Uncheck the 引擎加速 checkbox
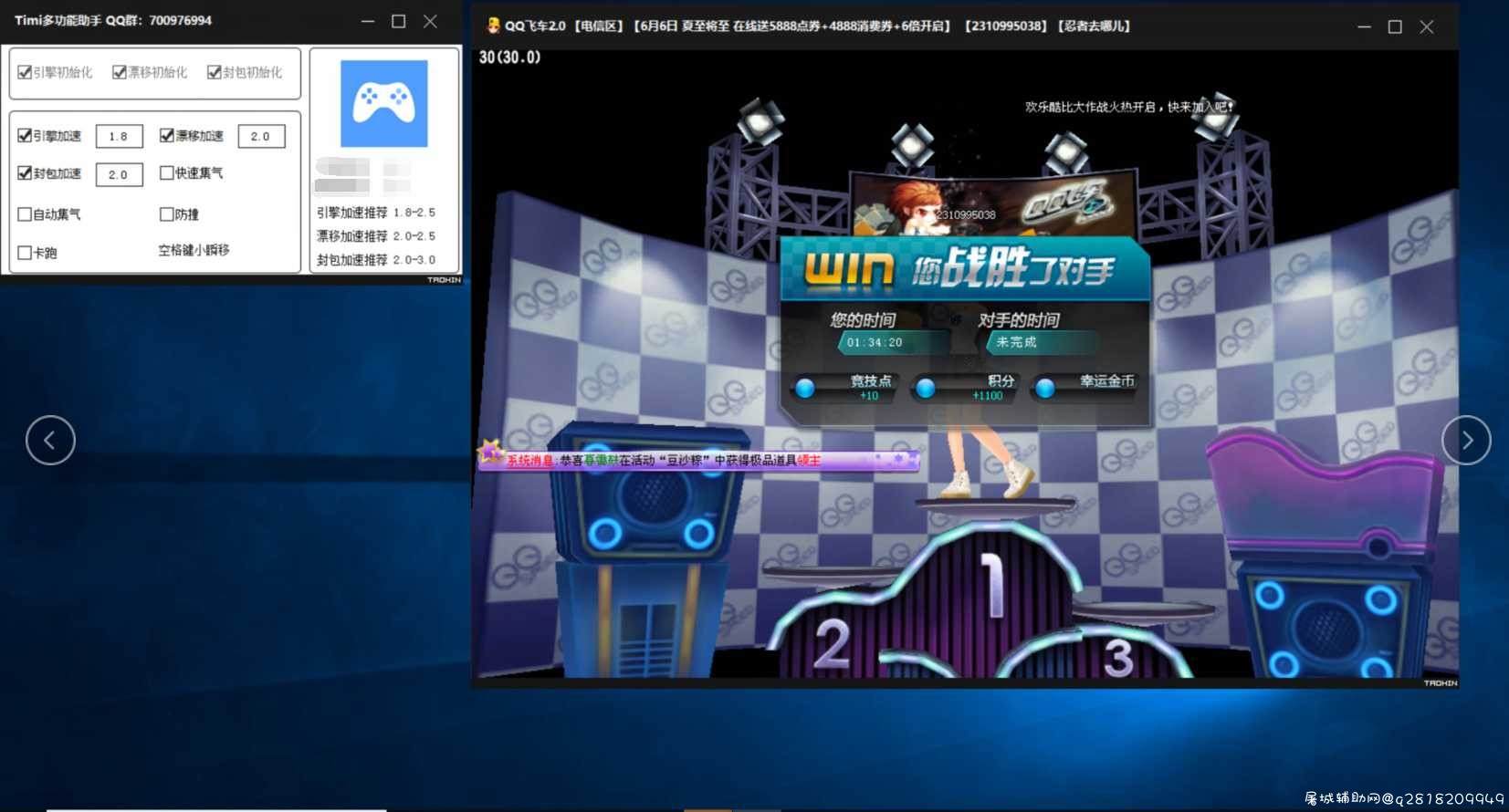 pyautogui.click(x=25, y=135)
